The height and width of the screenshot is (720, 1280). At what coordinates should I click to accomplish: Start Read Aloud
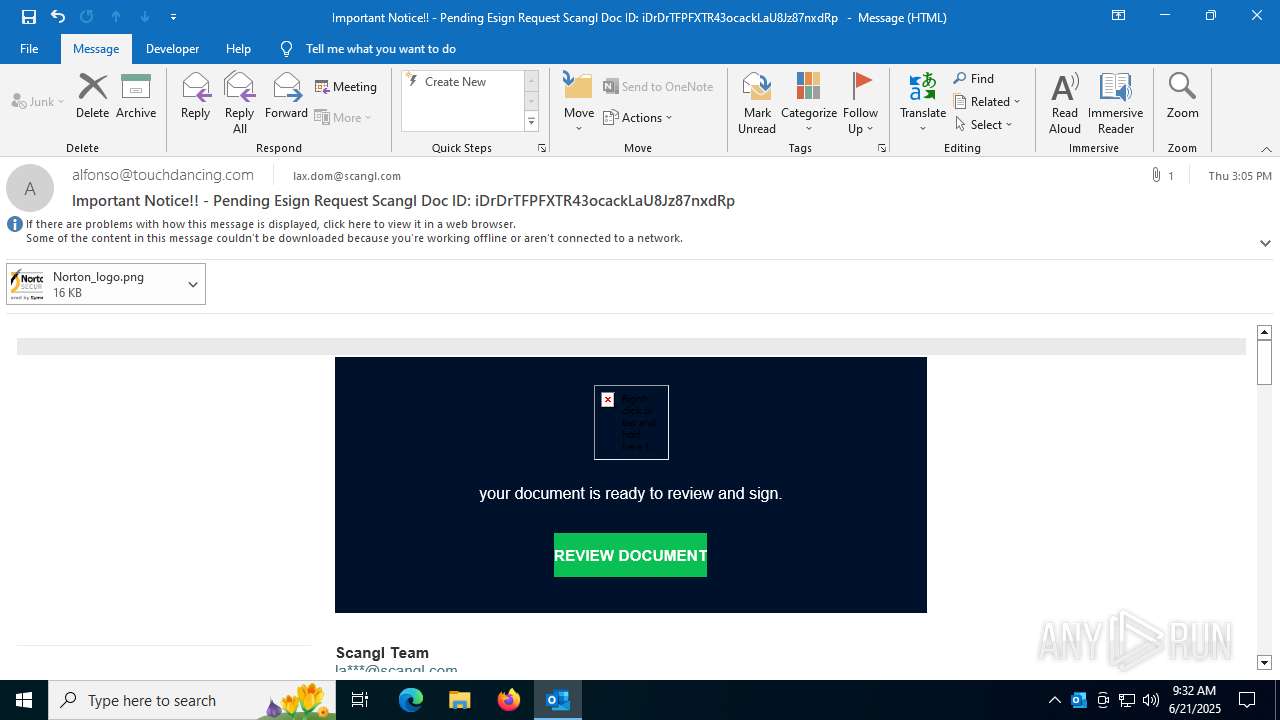click(x=1065, y=103)
